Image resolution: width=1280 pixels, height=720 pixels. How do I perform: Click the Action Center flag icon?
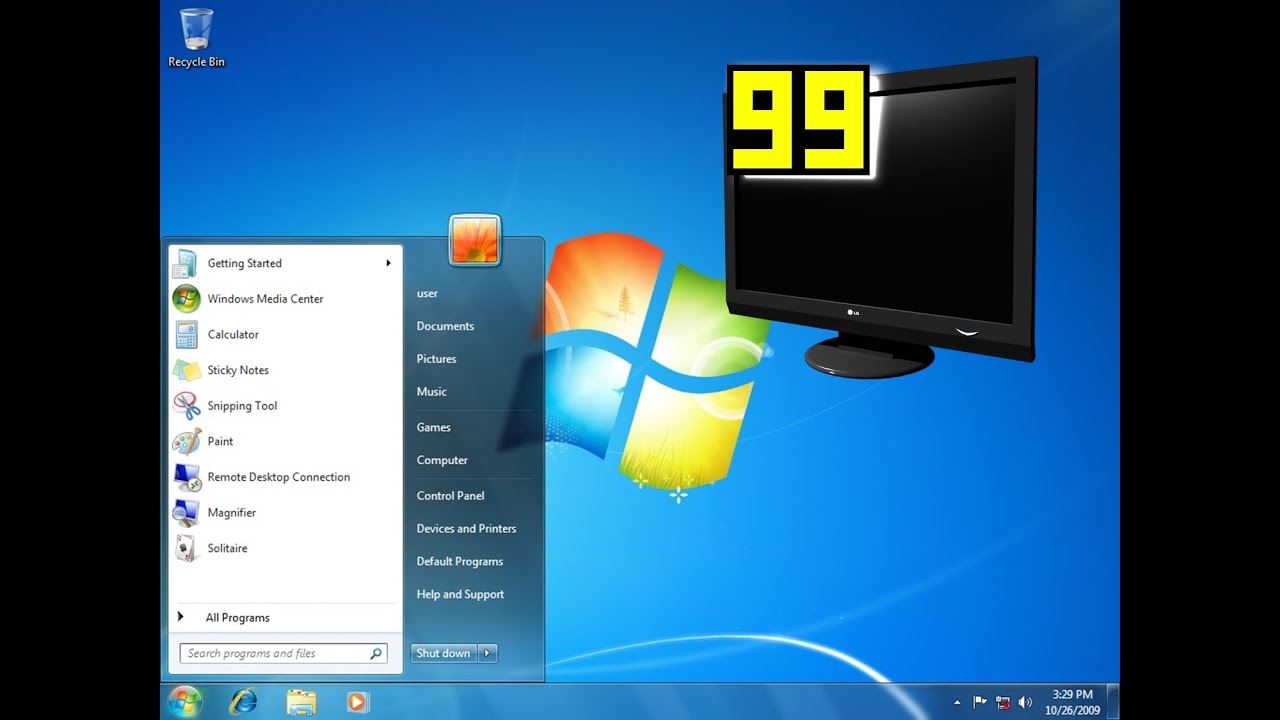point(980,702)
